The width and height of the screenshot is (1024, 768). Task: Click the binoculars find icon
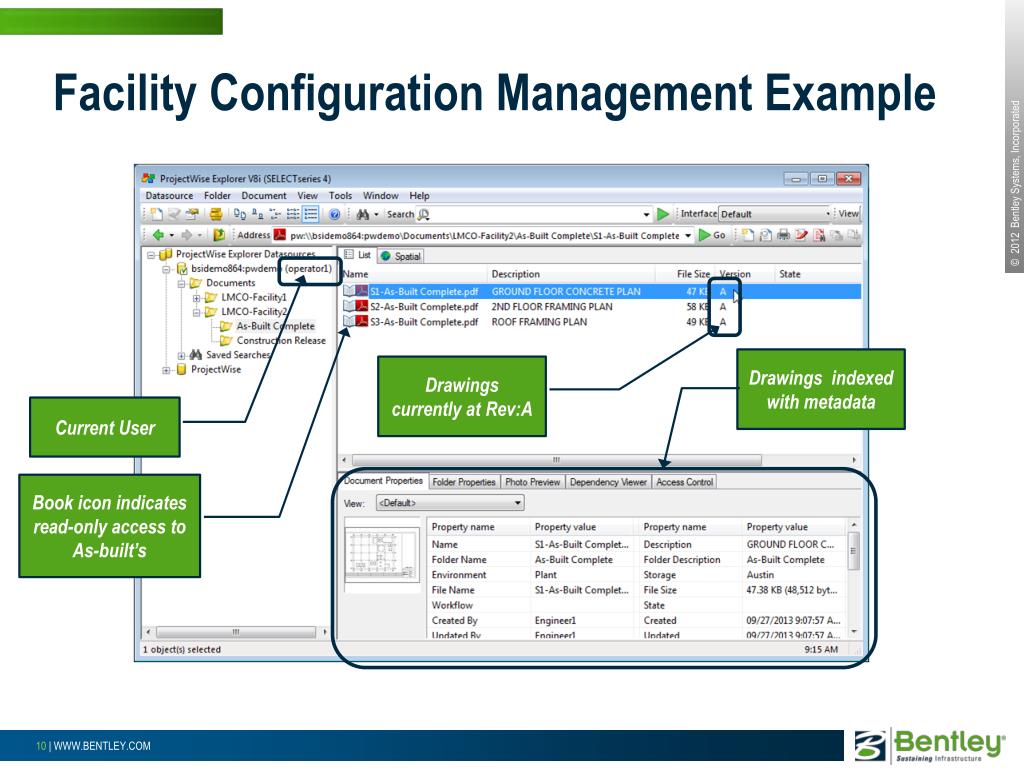point(362,214)
